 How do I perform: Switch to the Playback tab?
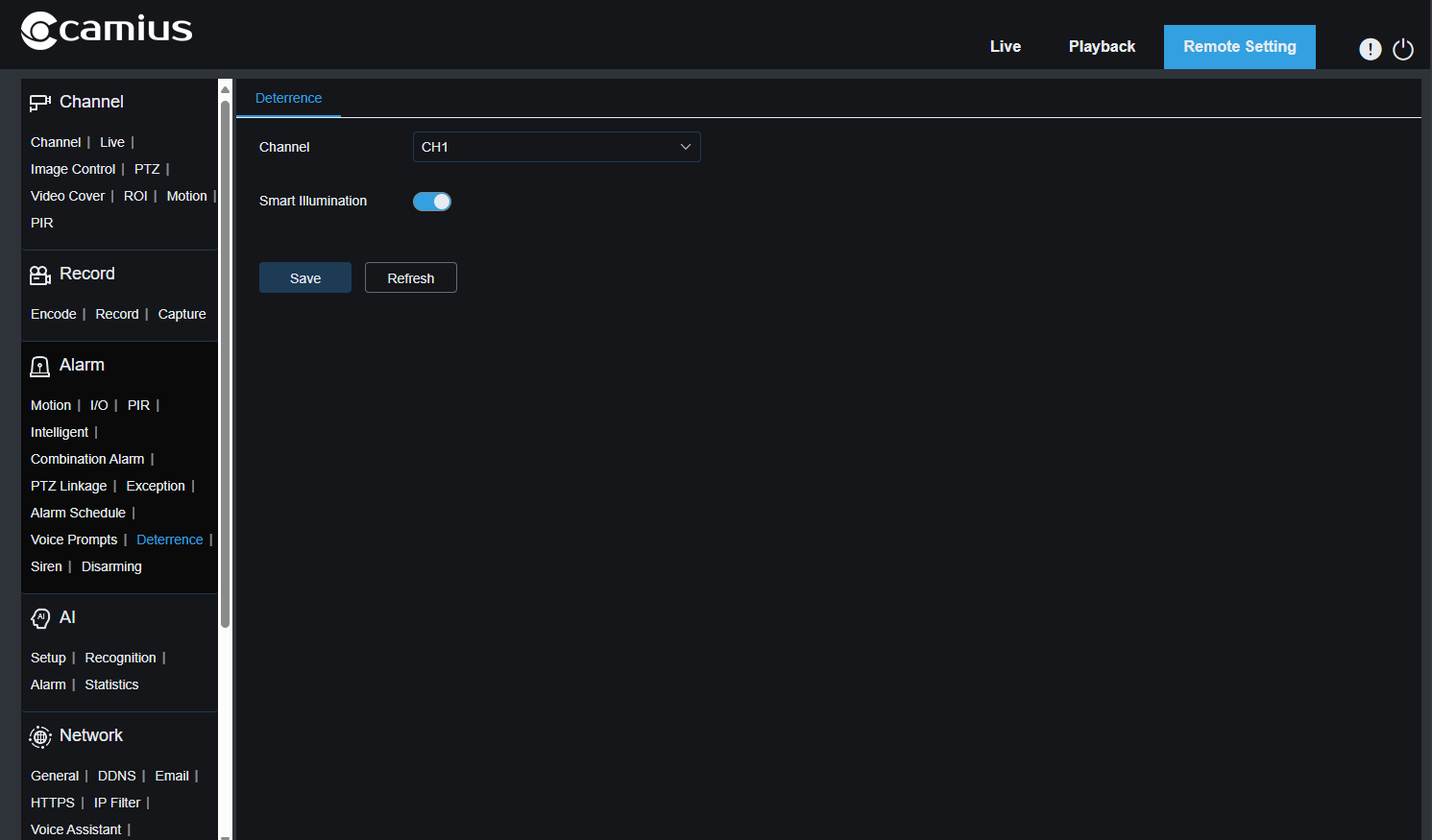point(1102,46)
